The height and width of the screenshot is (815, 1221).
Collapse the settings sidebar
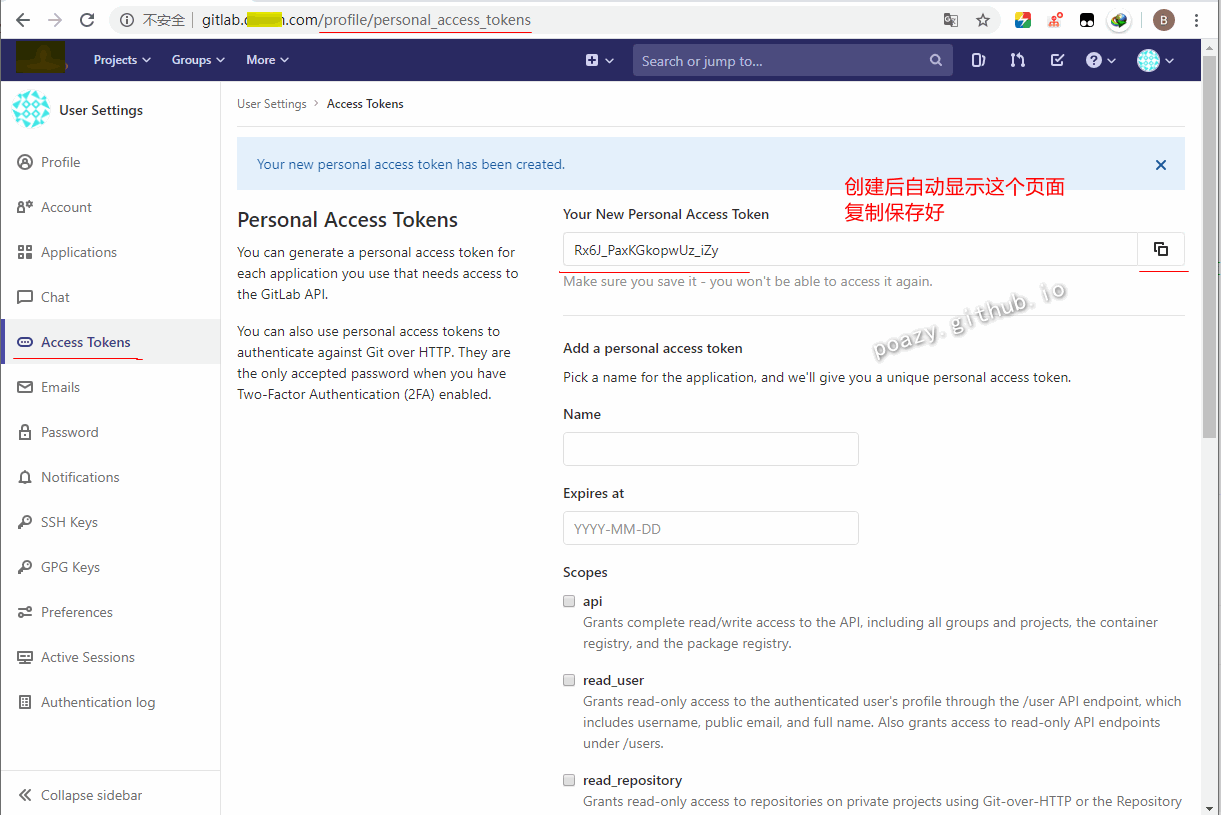91,795
